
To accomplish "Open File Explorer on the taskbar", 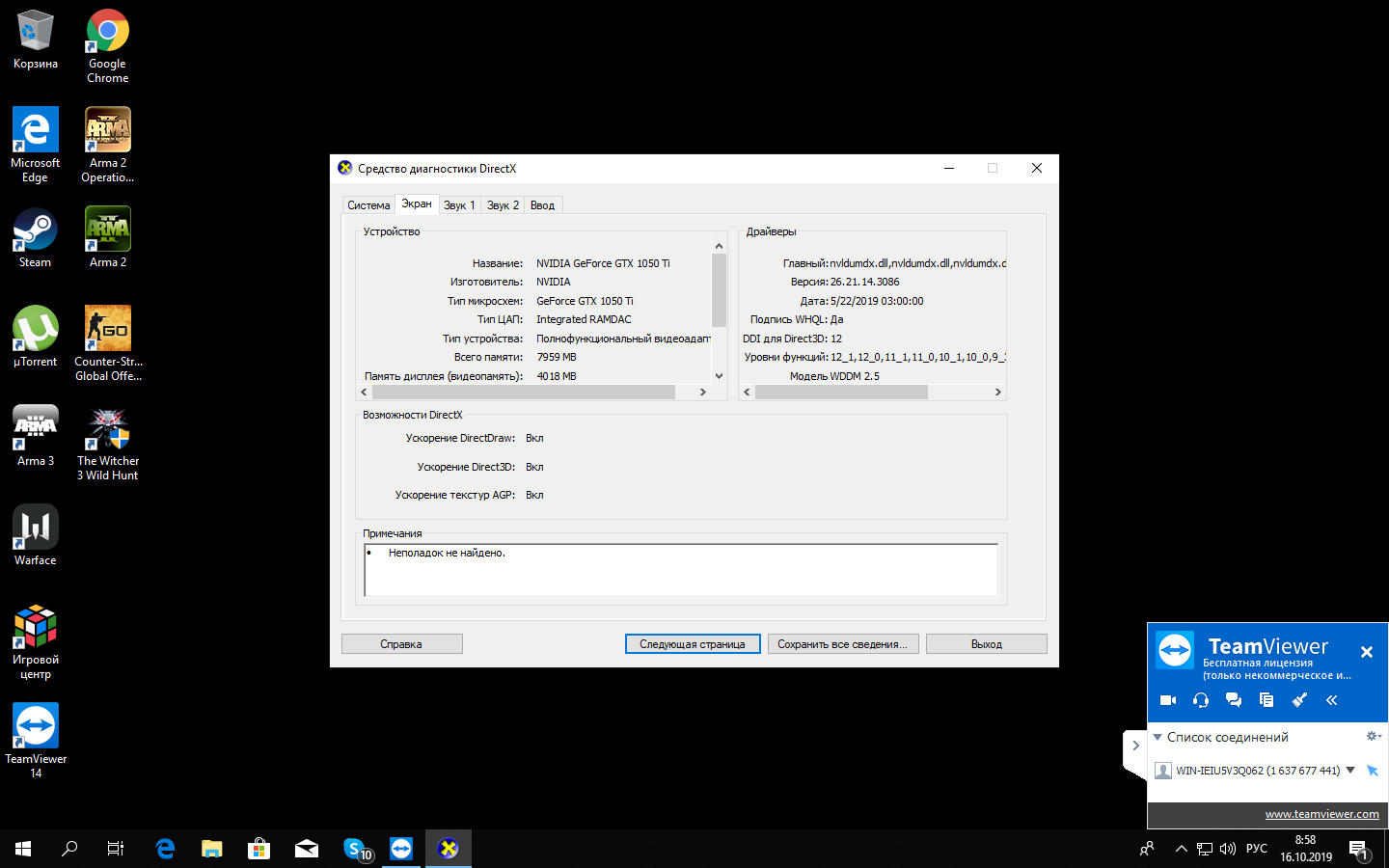I will [212, 849].
